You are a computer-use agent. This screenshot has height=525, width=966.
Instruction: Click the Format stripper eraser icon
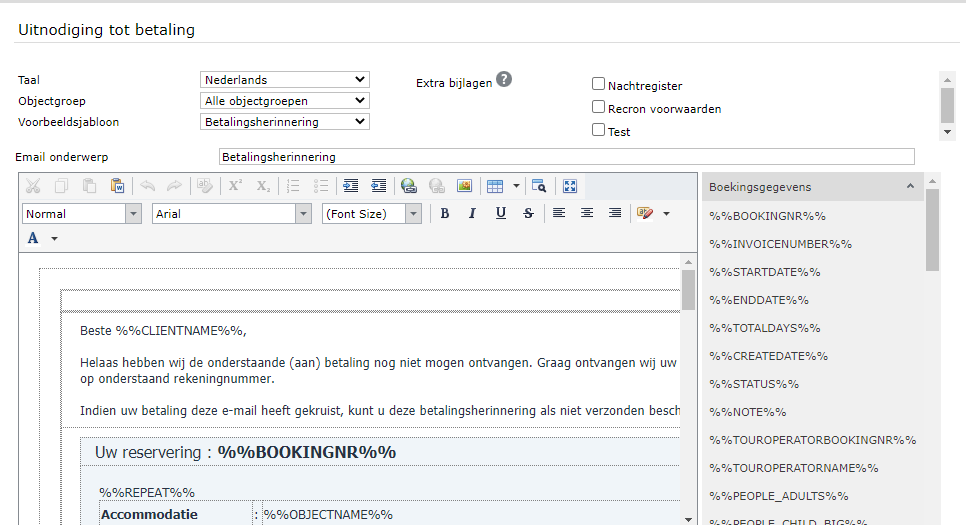coord(205,186)
